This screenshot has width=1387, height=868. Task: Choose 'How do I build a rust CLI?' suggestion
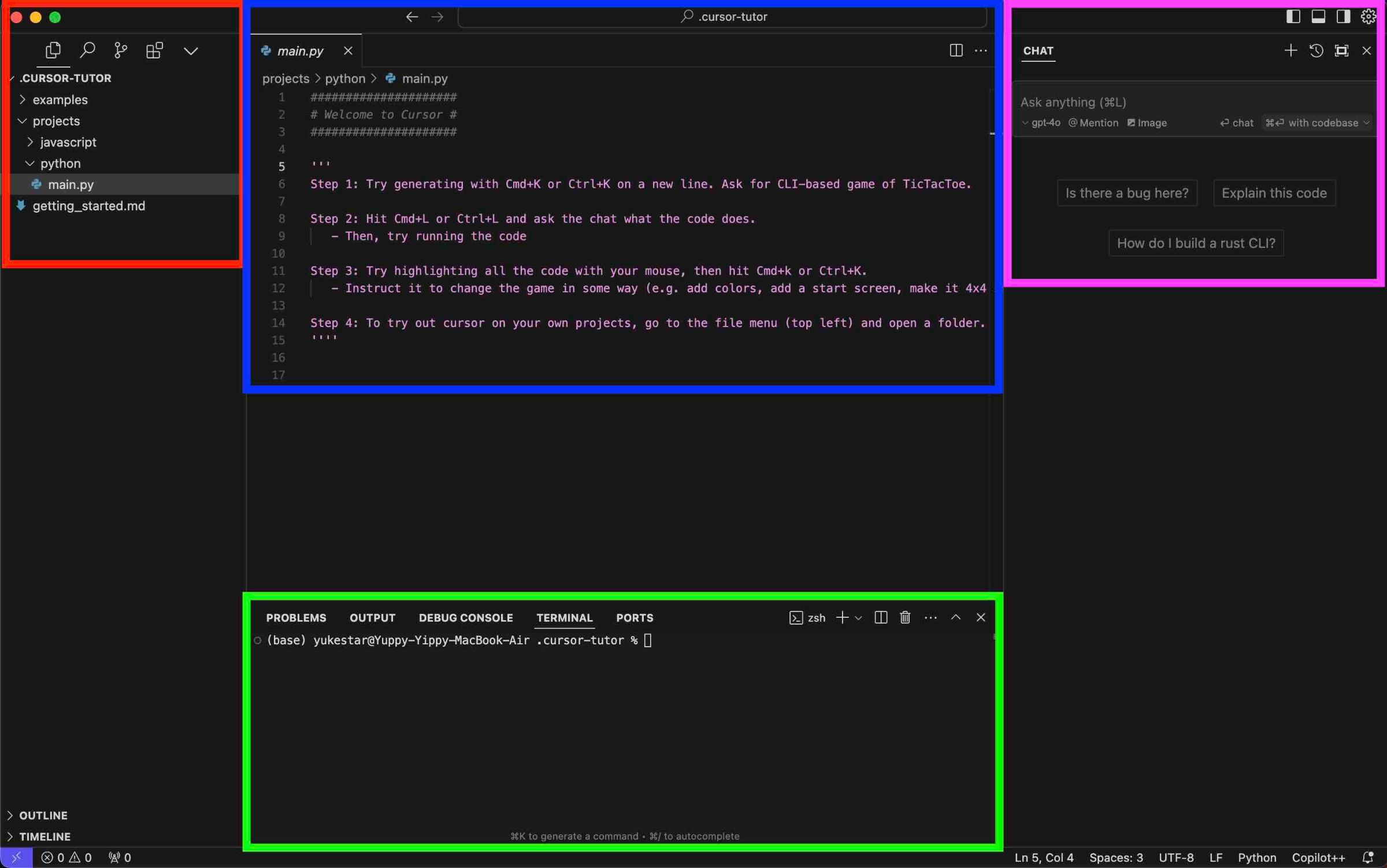click(1196, 243)
